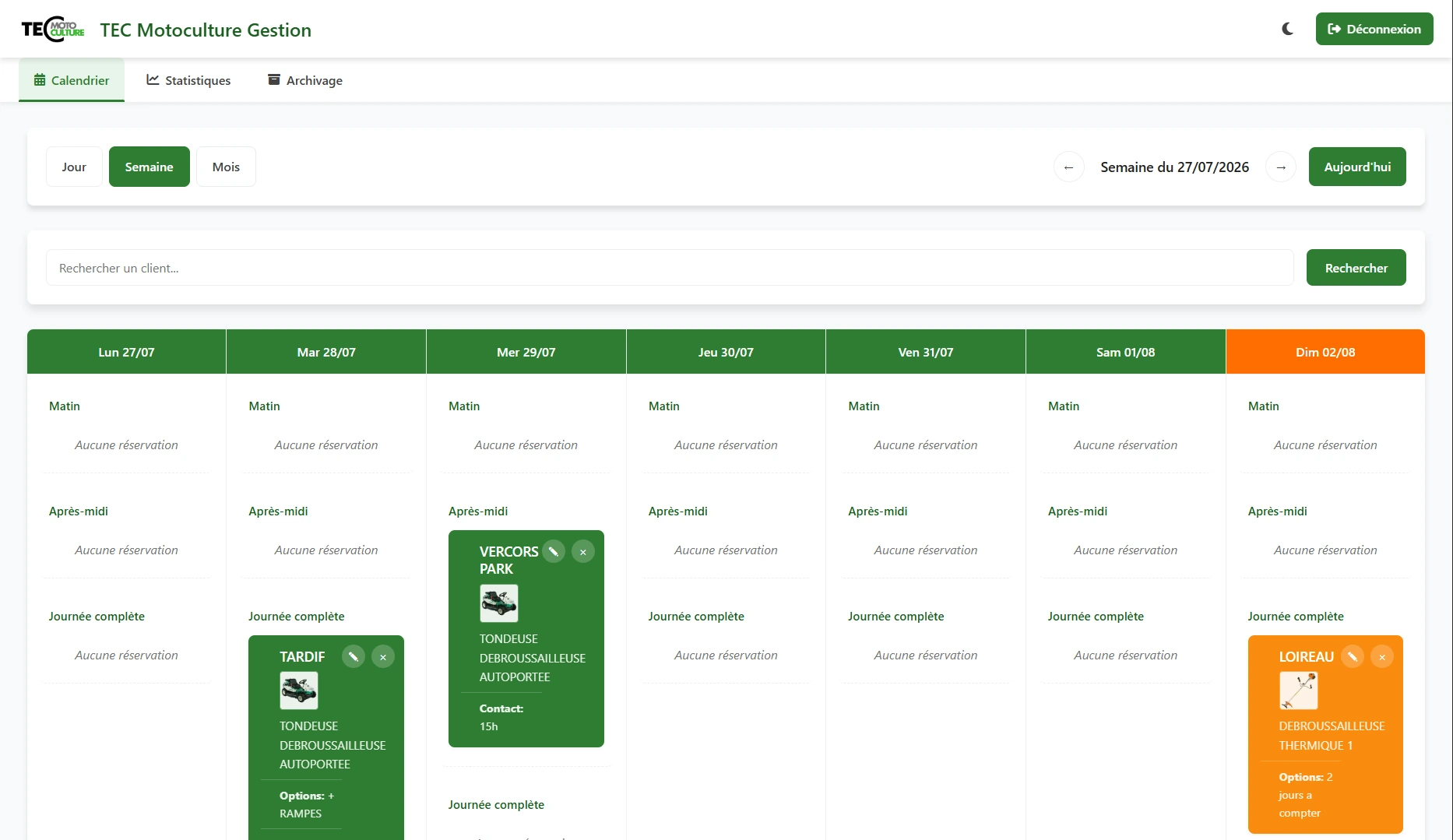Click the Aujourd'hui button
1453x840 pixels.
coord(1357,167)
